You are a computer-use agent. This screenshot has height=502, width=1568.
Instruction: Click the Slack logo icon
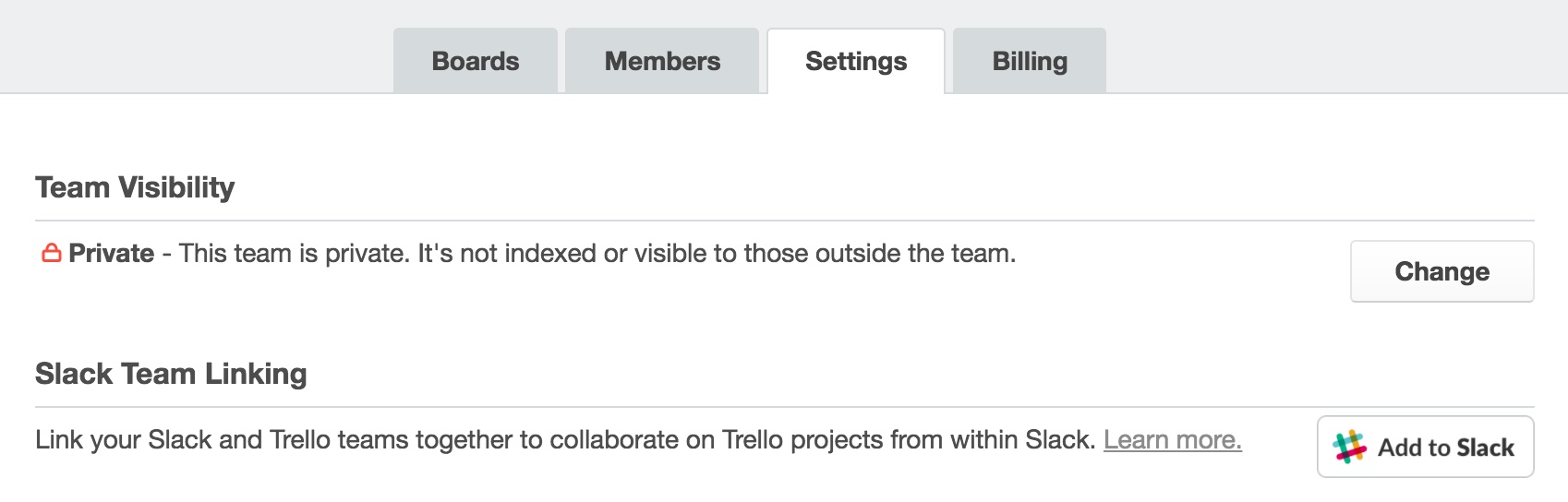tap(1349, 448)
